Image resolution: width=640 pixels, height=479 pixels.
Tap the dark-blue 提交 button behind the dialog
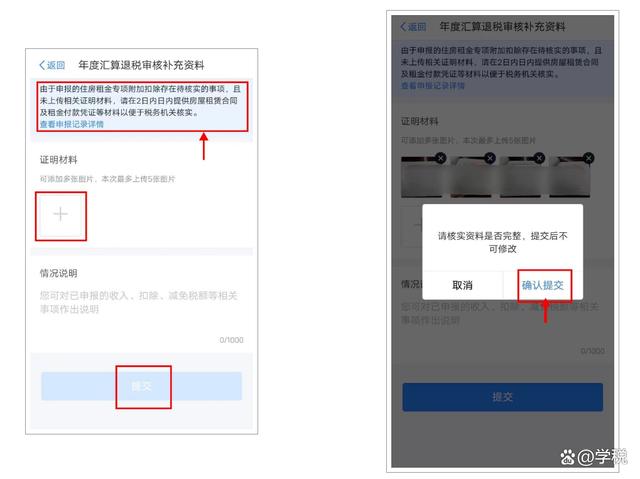click(502, 397)
